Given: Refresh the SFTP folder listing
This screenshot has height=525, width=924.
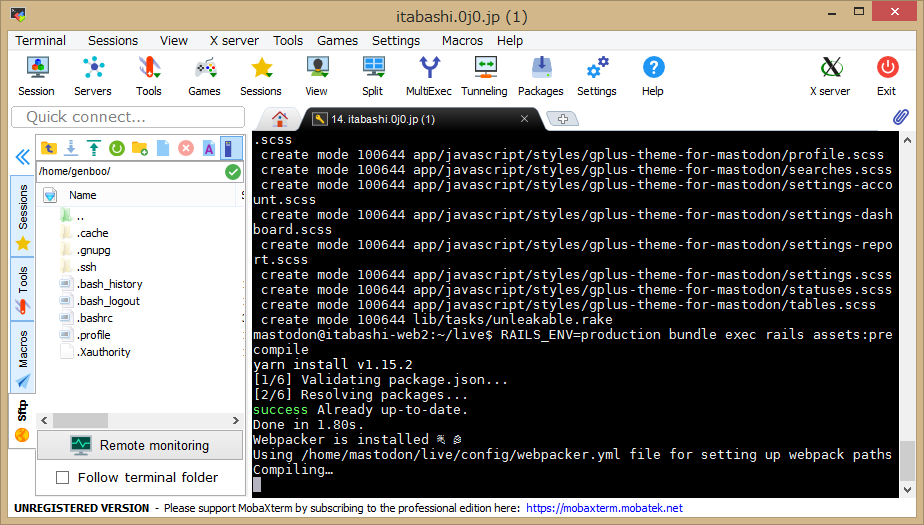Looking at the screenshot, I should (x=116, y=148).
